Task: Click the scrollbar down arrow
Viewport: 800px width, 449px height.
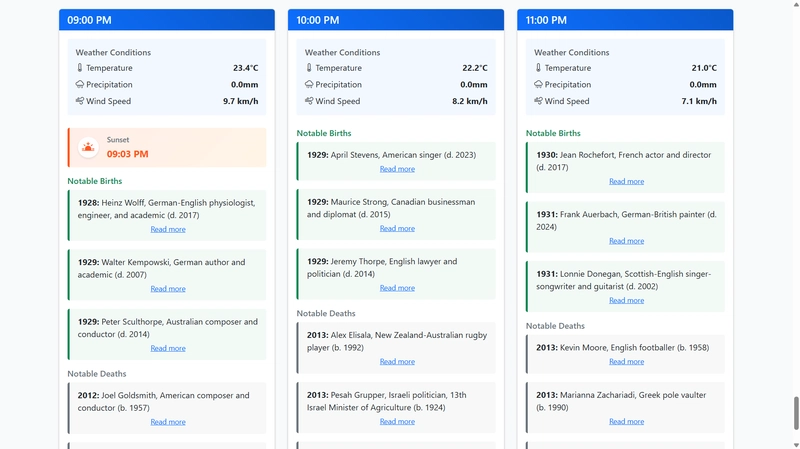Action: 796,445
